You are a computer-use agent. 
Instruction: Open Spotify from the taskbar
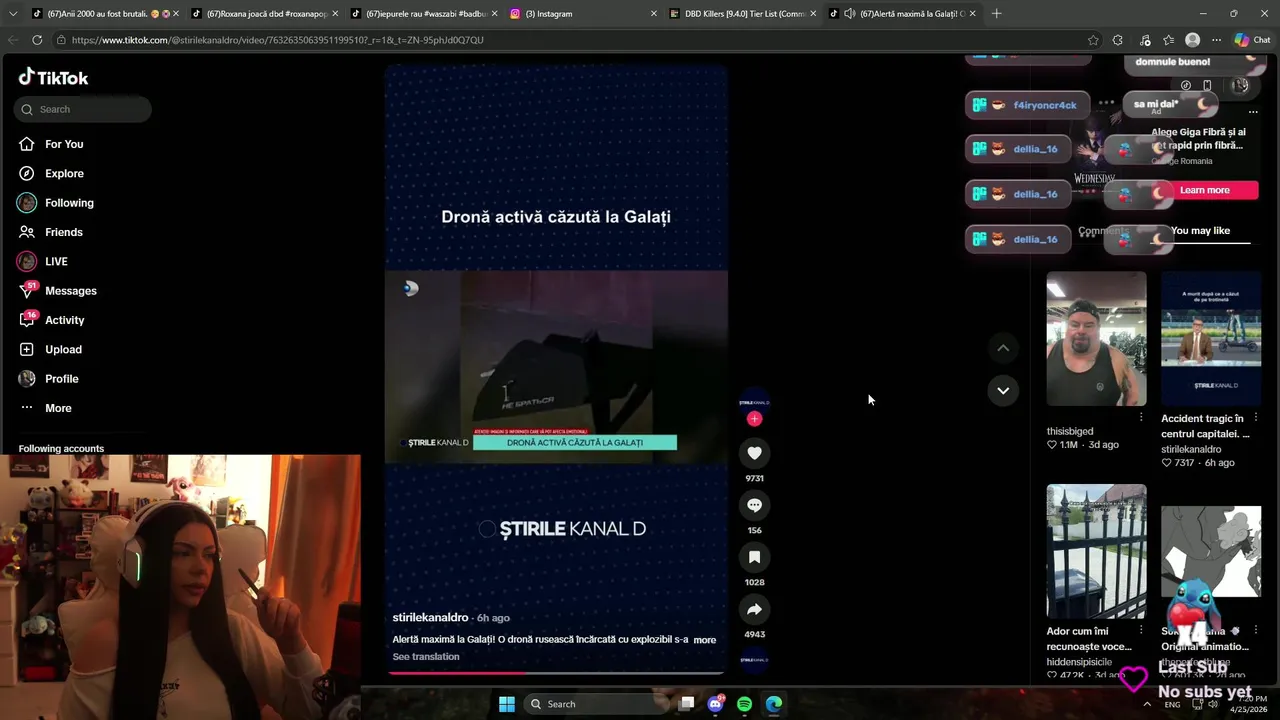744,704
